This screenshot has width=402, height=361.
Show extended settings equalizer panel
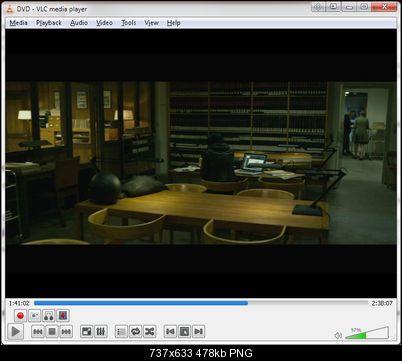[x=101, y=332]
